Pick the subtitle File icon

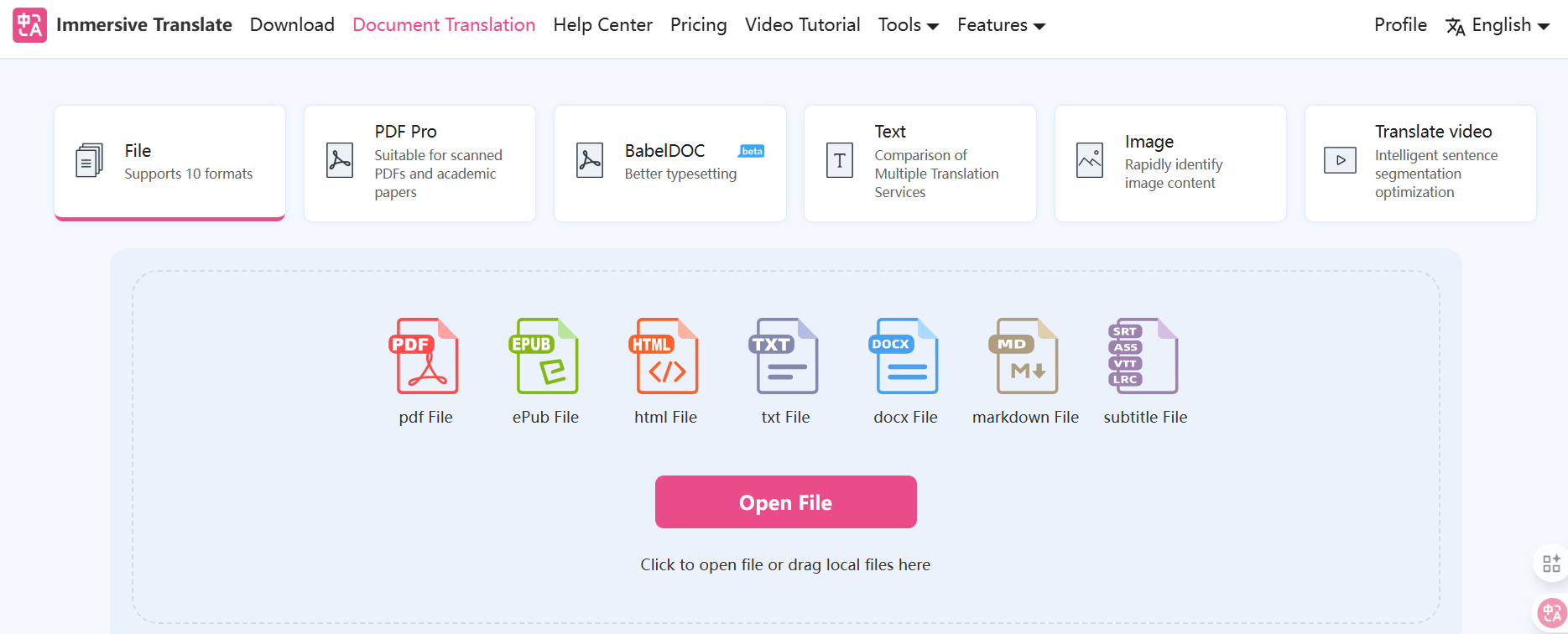pyautogui.click(x=1144, y=356)
